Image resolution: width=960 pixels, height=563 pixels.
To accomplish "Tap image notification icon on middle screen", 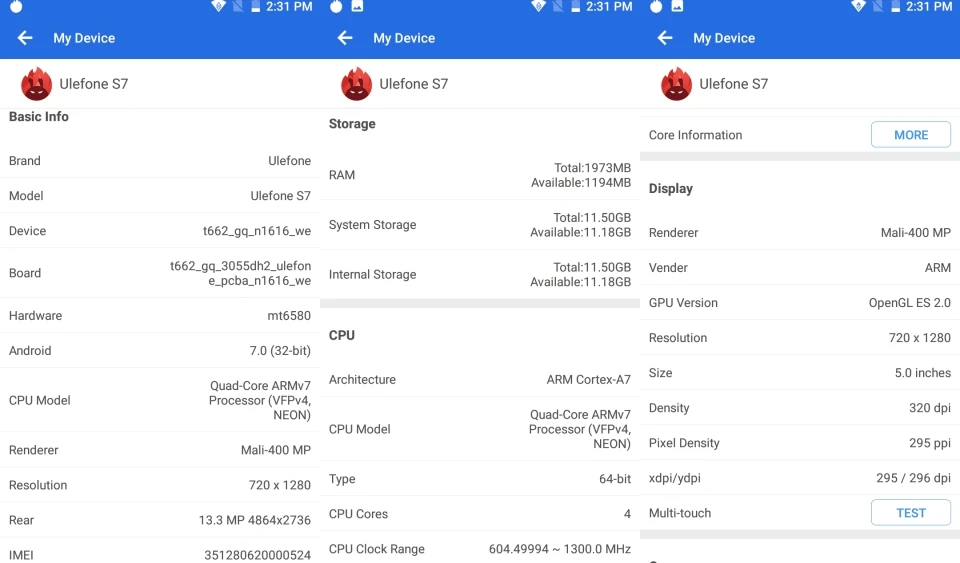I will click(x=357, y=6).
